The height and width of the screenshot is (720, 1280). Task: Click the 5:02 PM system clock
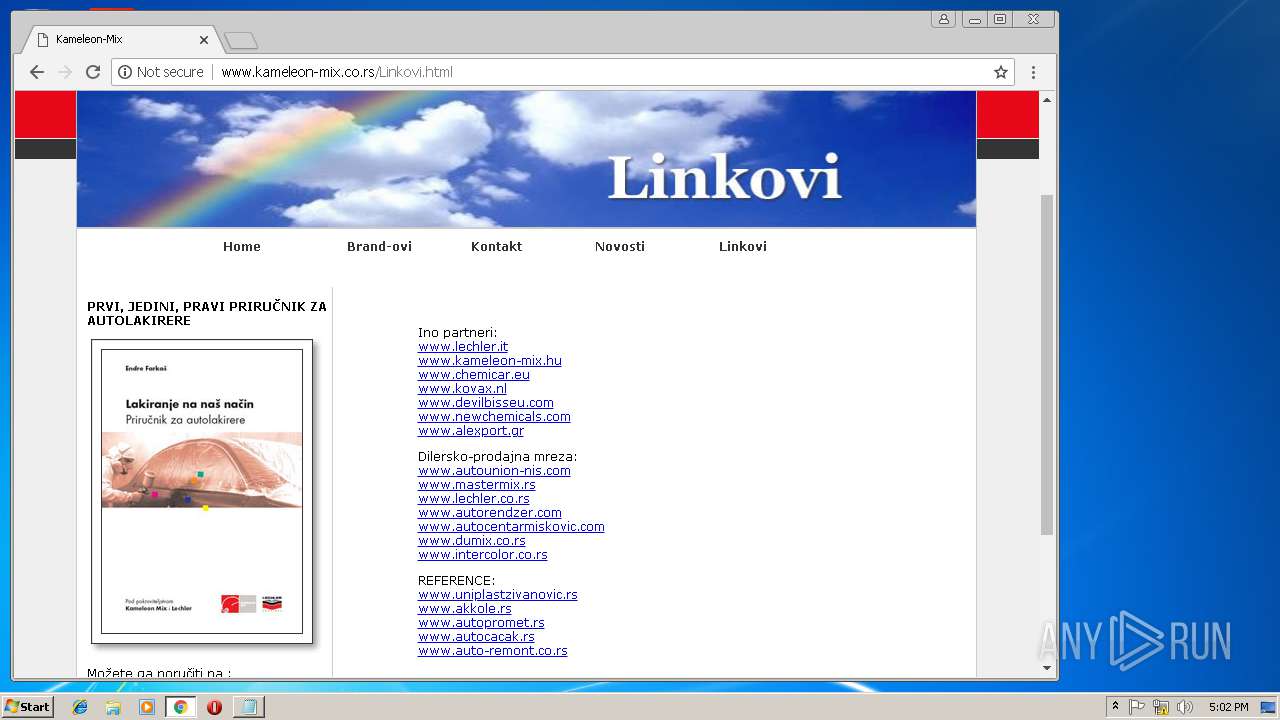pyautogui.click(x=1228, y=707)
